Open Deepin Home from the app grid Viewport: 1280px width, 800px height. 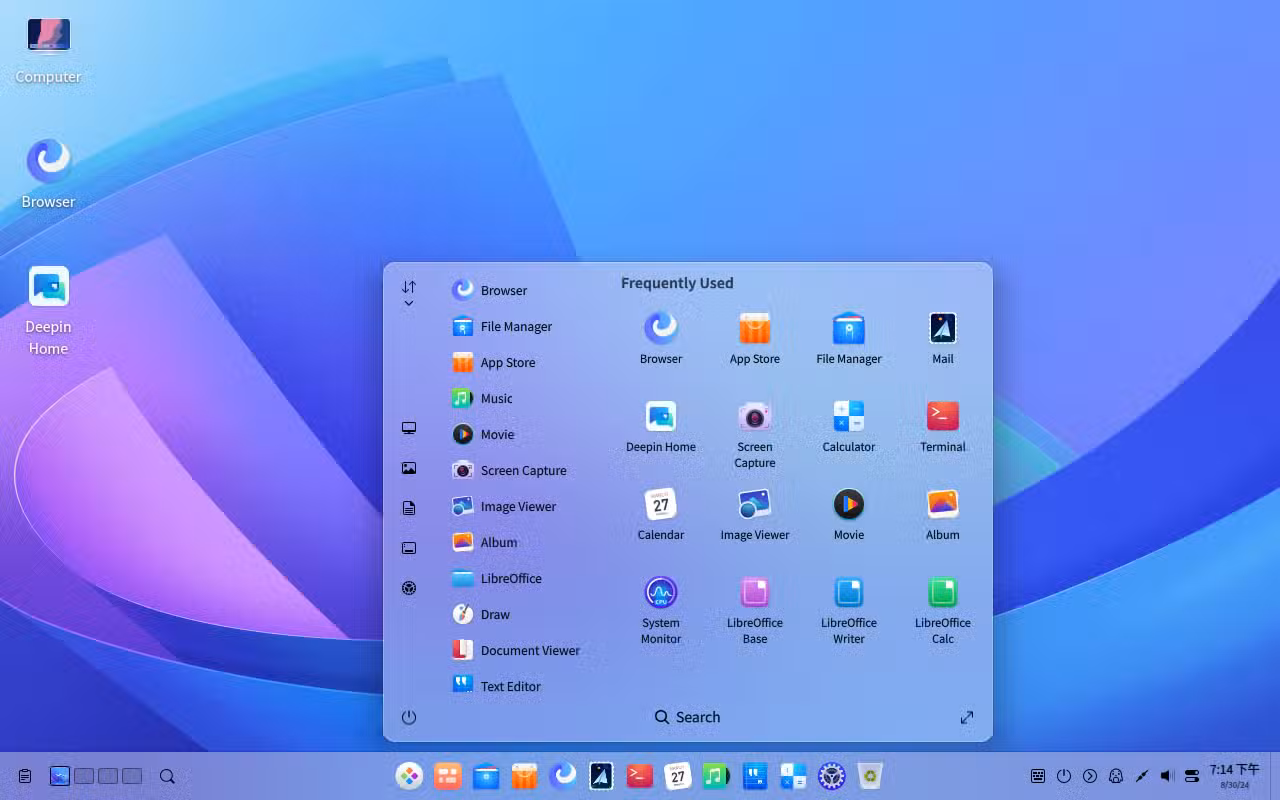click(660, 425)
